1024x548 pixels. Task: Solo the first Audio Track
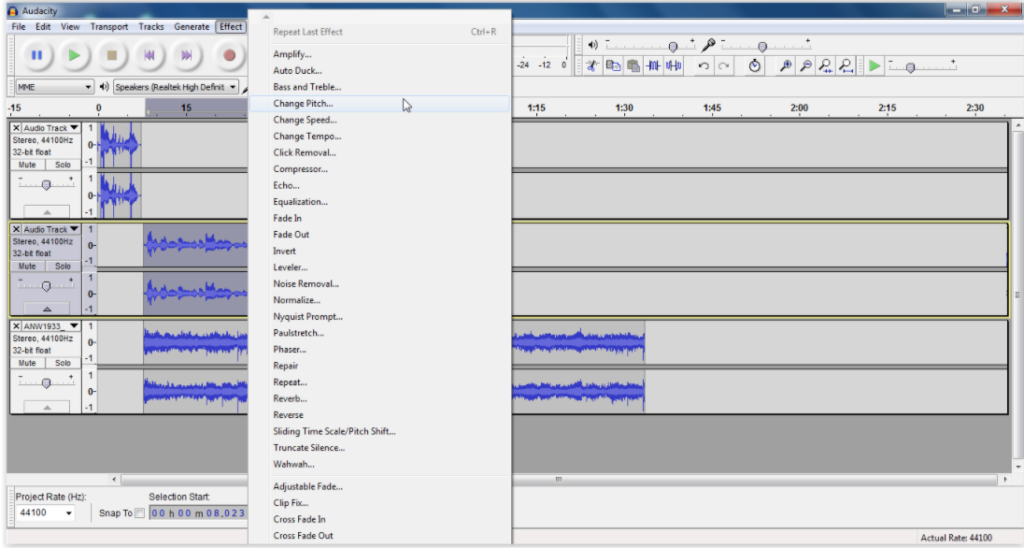[x=63, y=165]
